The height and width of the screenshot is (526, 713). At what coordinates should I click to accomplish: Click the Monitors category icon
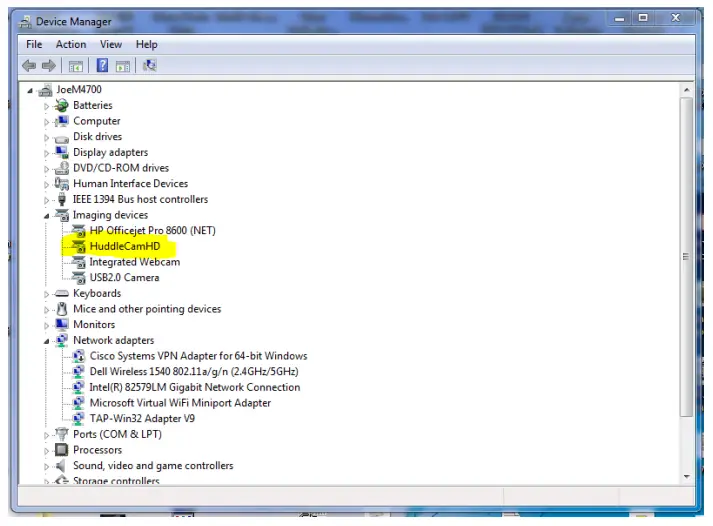(61, 325)
